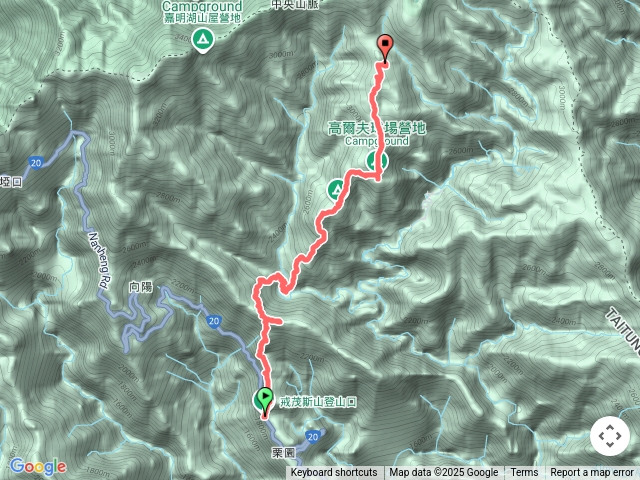Click Route 20 shield near 向陽
640x480 pixels.
point(214,321)
